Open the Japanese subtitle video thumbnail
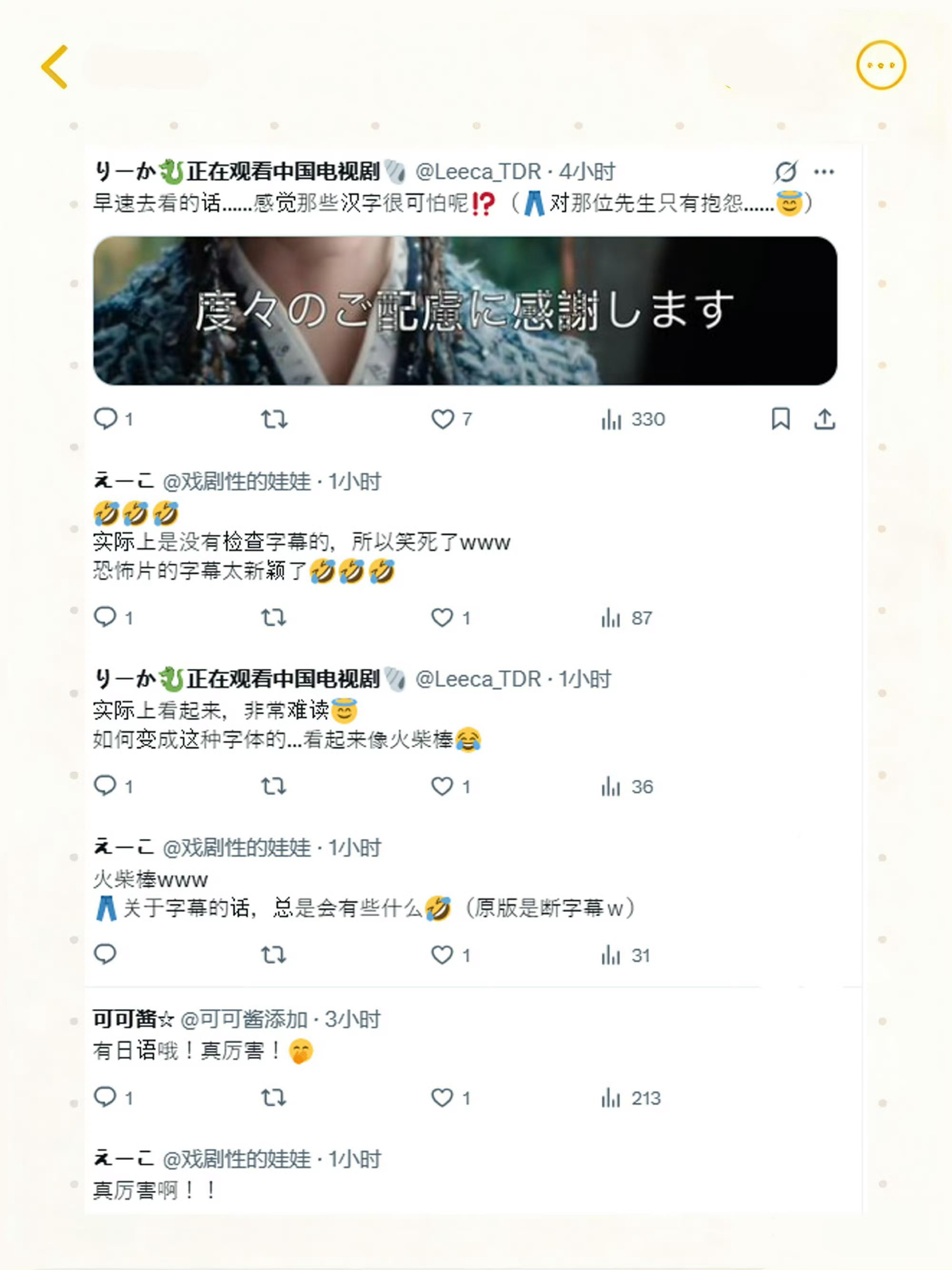The width and height of the screenshot is (952, 1270). [x=465, y=310]
